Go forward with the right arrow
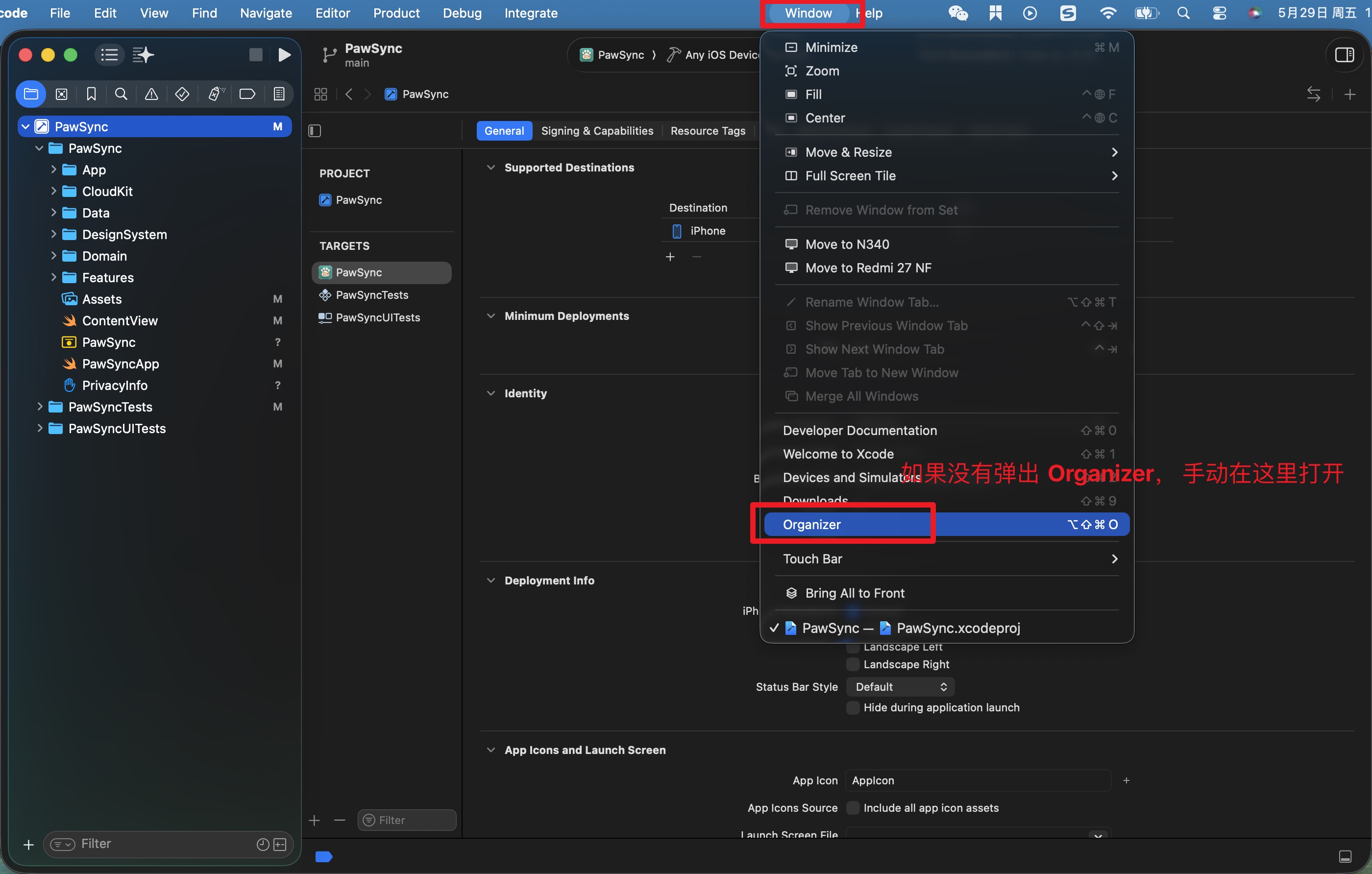The height and width of the screenshot is (874, 1372). pyautogui.click(x=368, y=94)
